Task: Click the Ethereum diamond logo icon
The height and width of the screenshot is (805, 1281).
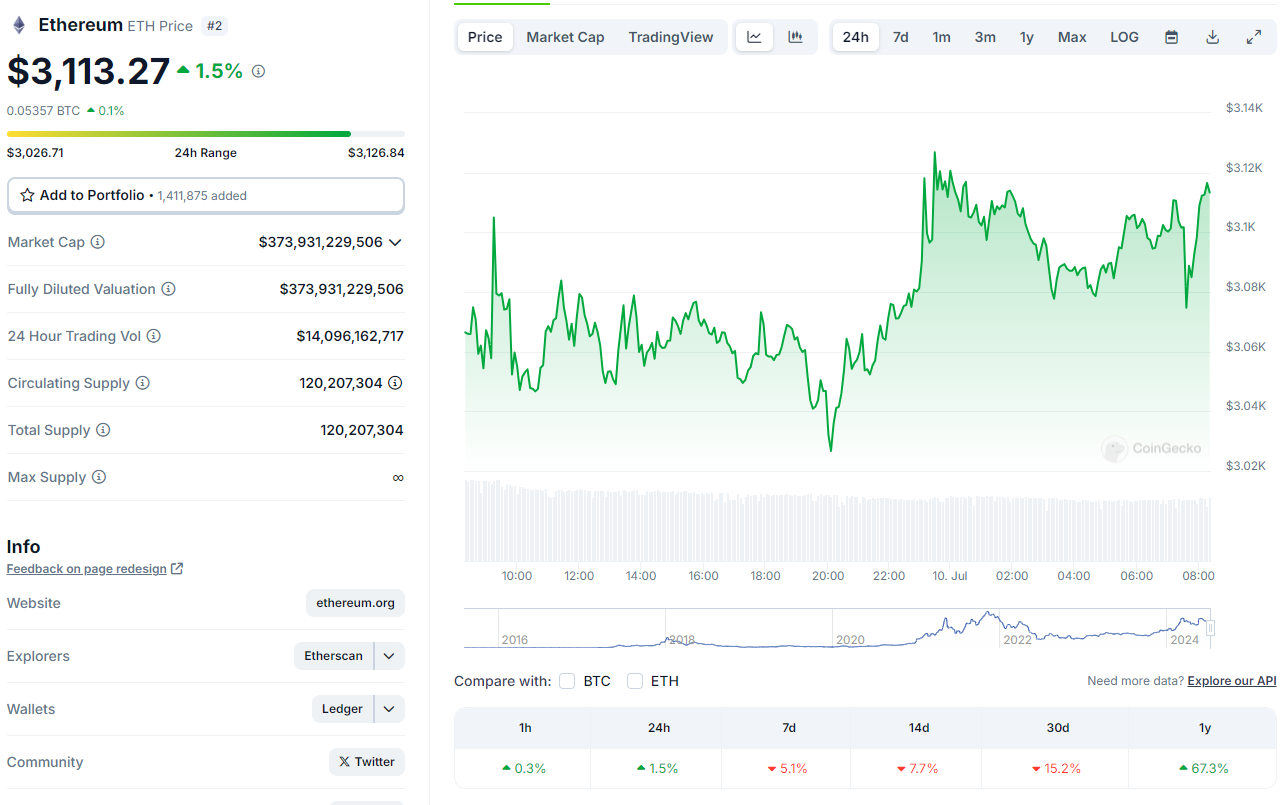Action: tap(19, 25)
